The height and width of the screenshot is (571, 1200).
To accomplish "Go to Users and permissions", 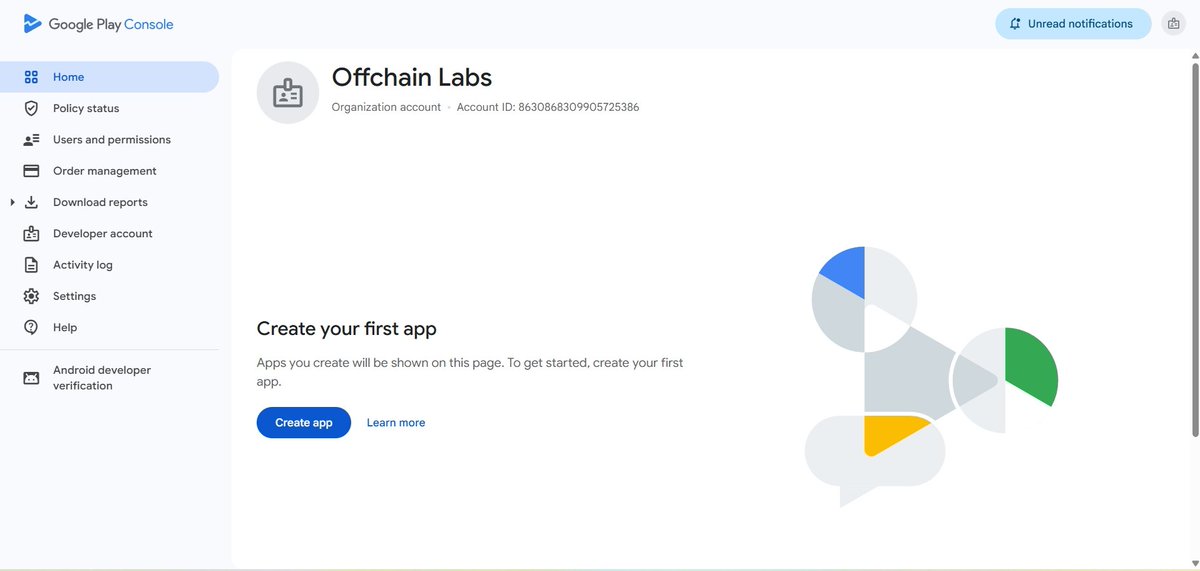I will (109, 140).
